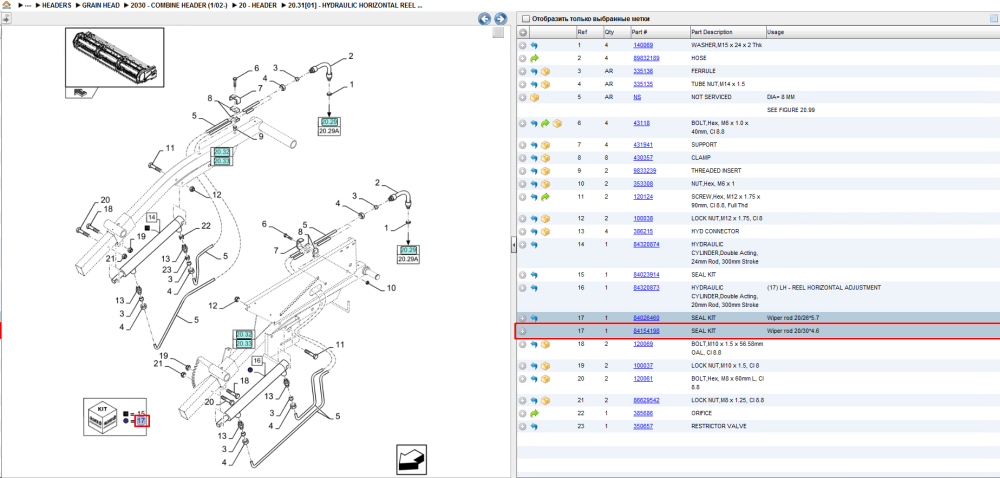Open the '...' collapsed breadcrumb levels

[28, 5]
